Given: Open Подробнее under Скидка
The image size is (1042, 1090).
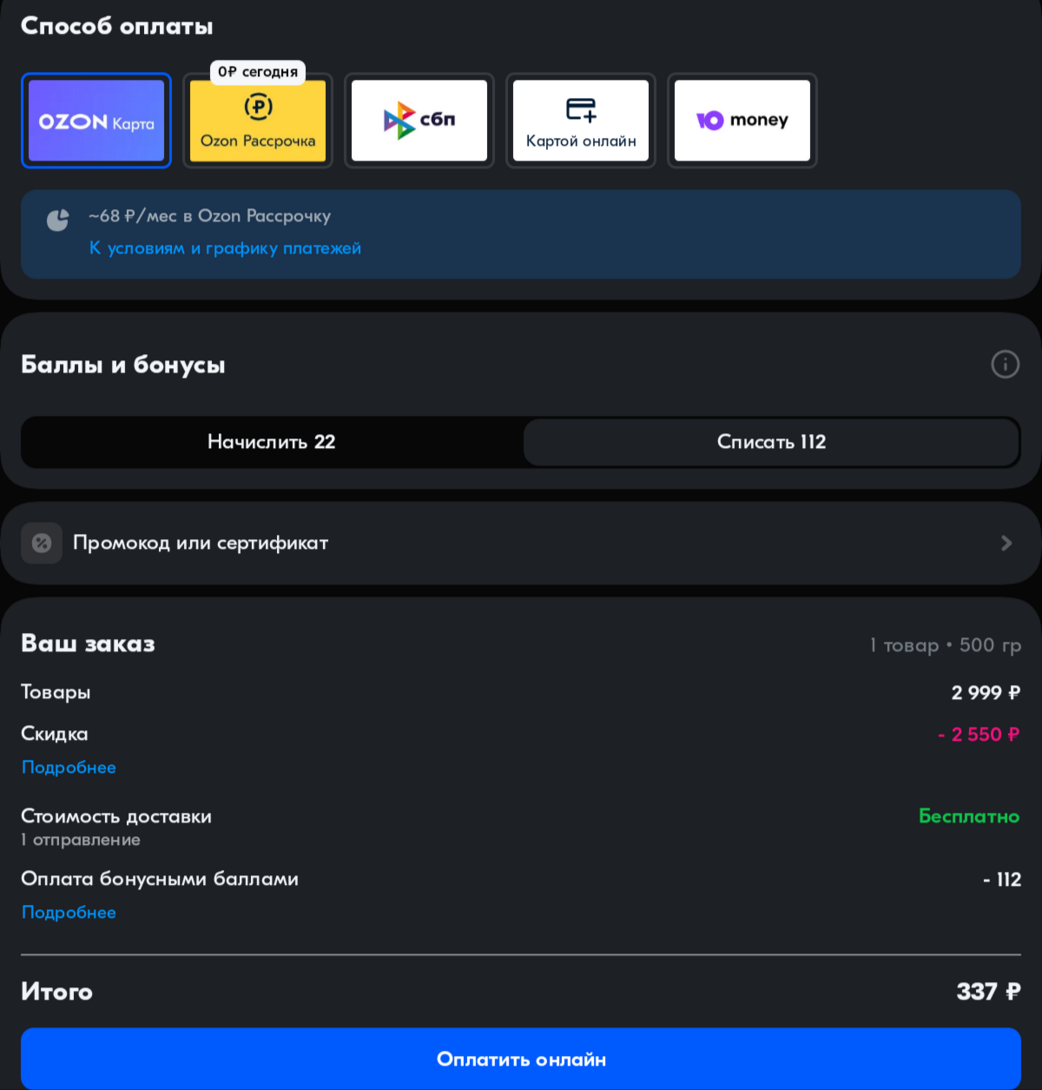Looking at the screenshot, I should pos(69,768).
